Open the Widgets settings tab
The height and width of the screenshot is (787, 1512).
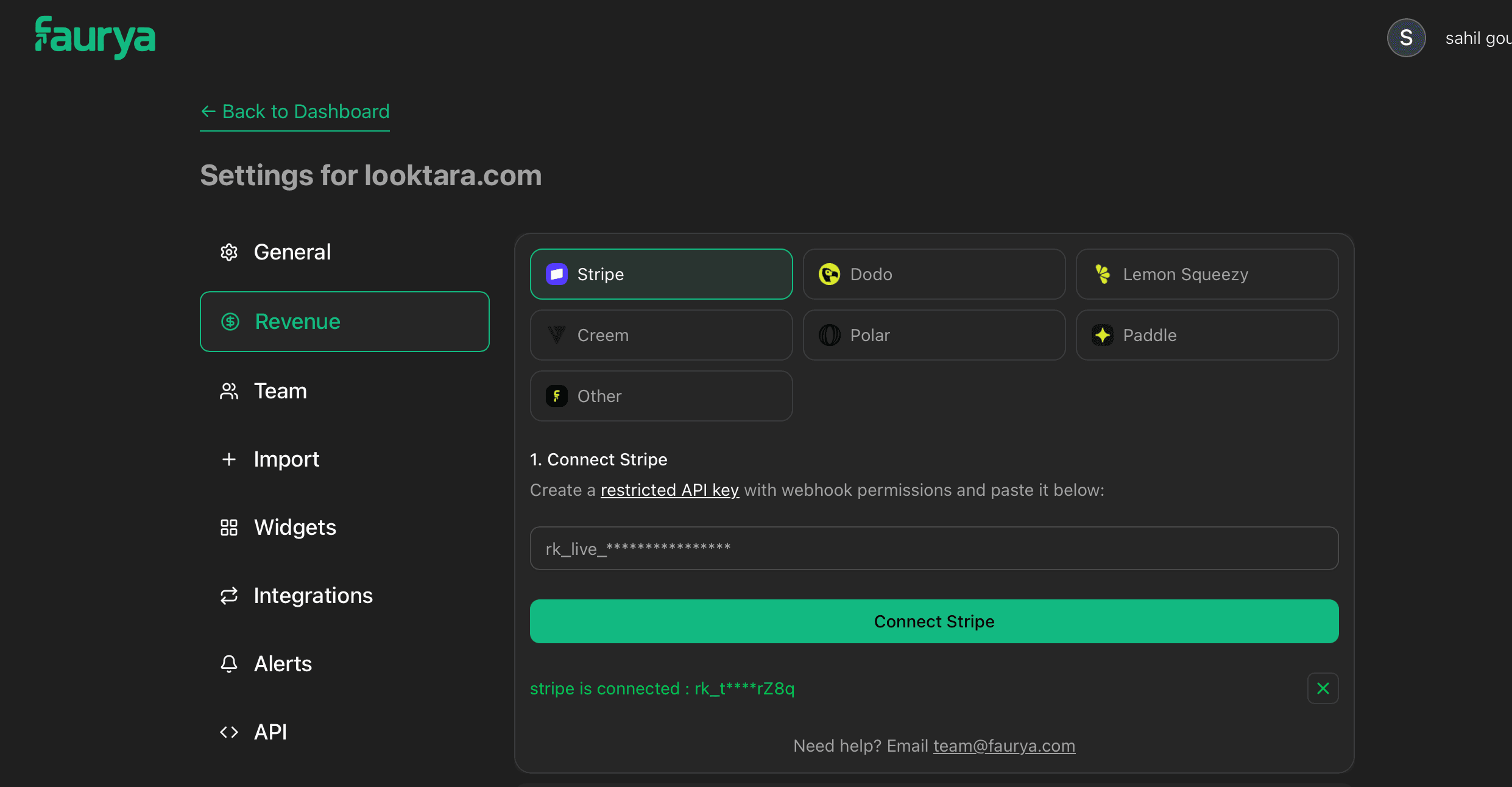click(345, 528)
